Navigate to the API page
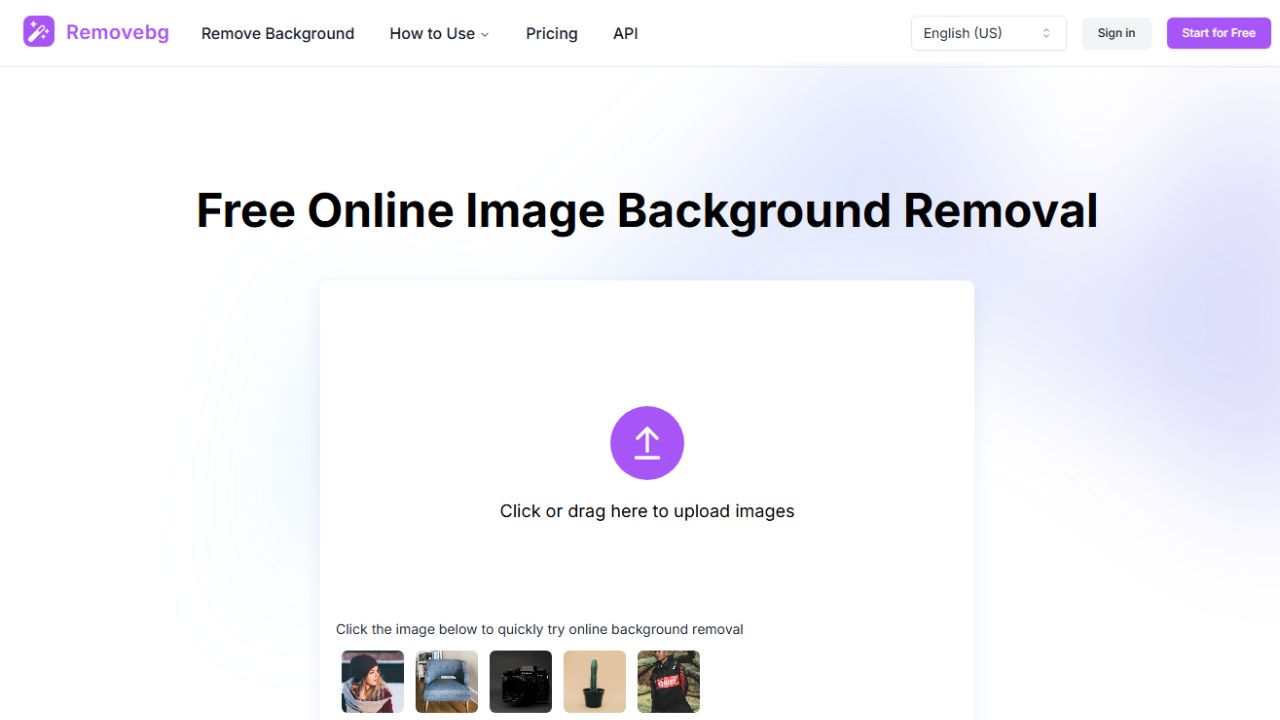The width and height of the screenshot is (1280, 720). [x=625, y=33]
